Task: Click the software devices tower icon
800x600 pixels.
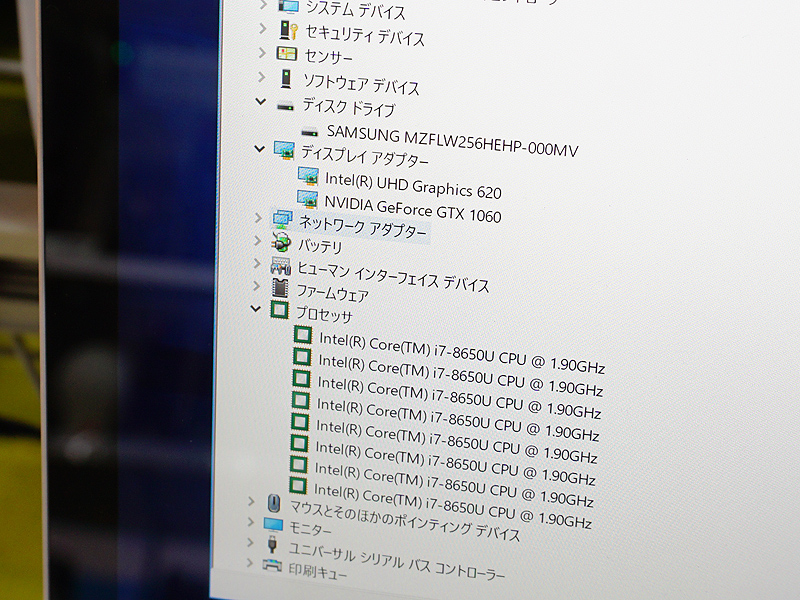Action: point(286,79)
